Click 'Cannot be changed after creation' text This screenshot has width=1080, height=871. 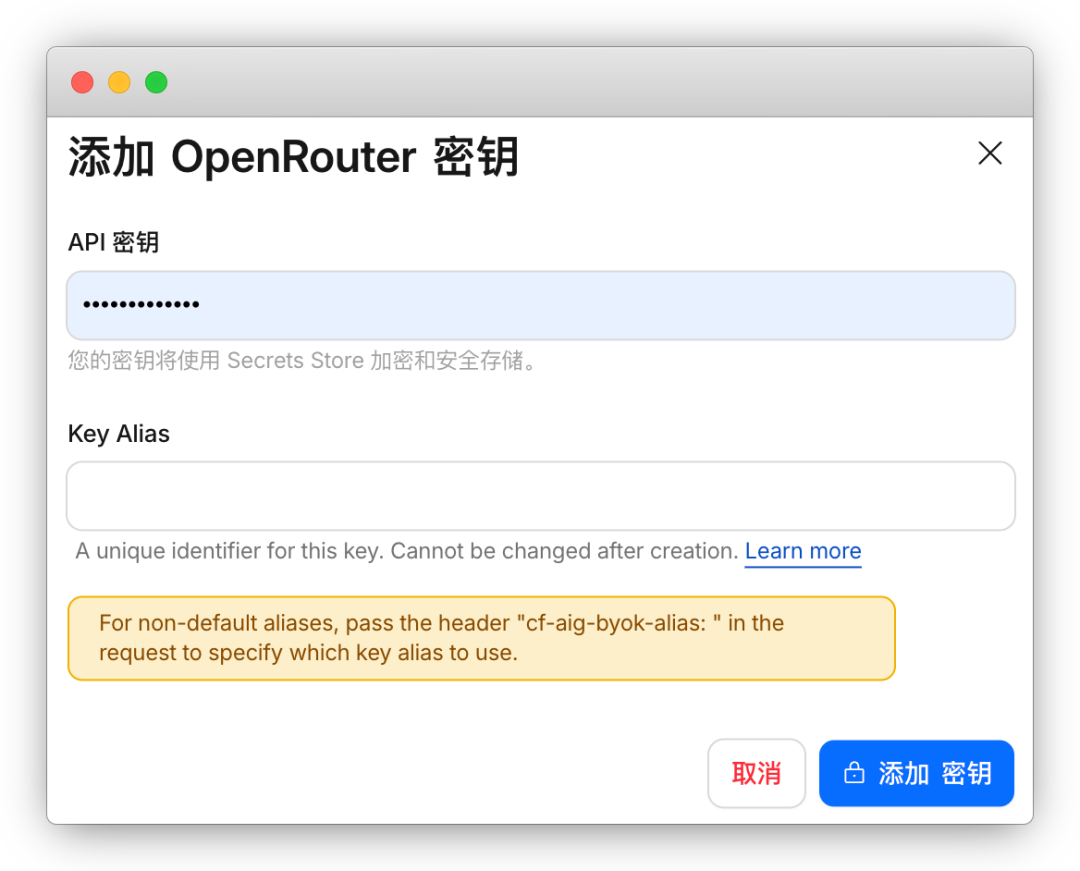coord(564,551)
